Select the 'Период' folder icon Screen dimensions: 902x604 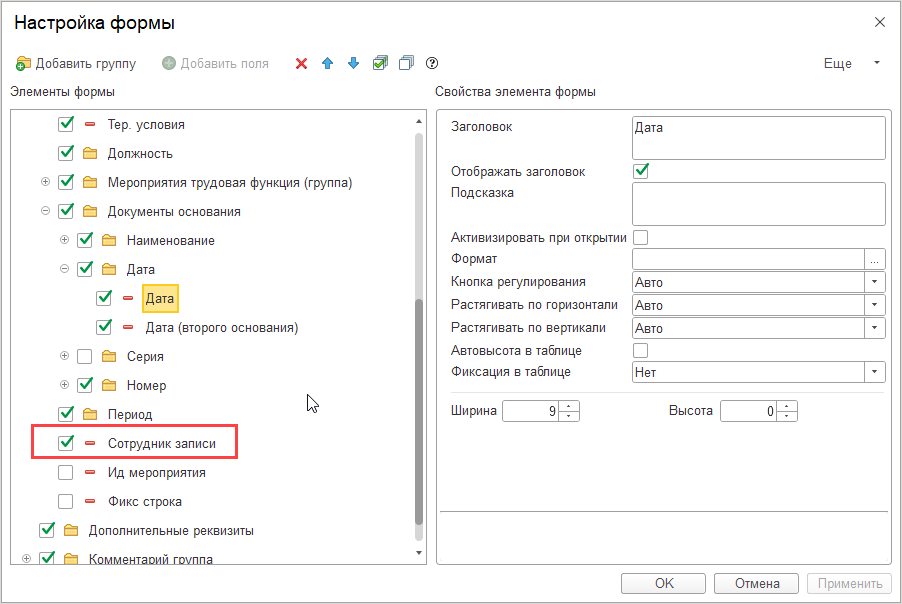90,414
